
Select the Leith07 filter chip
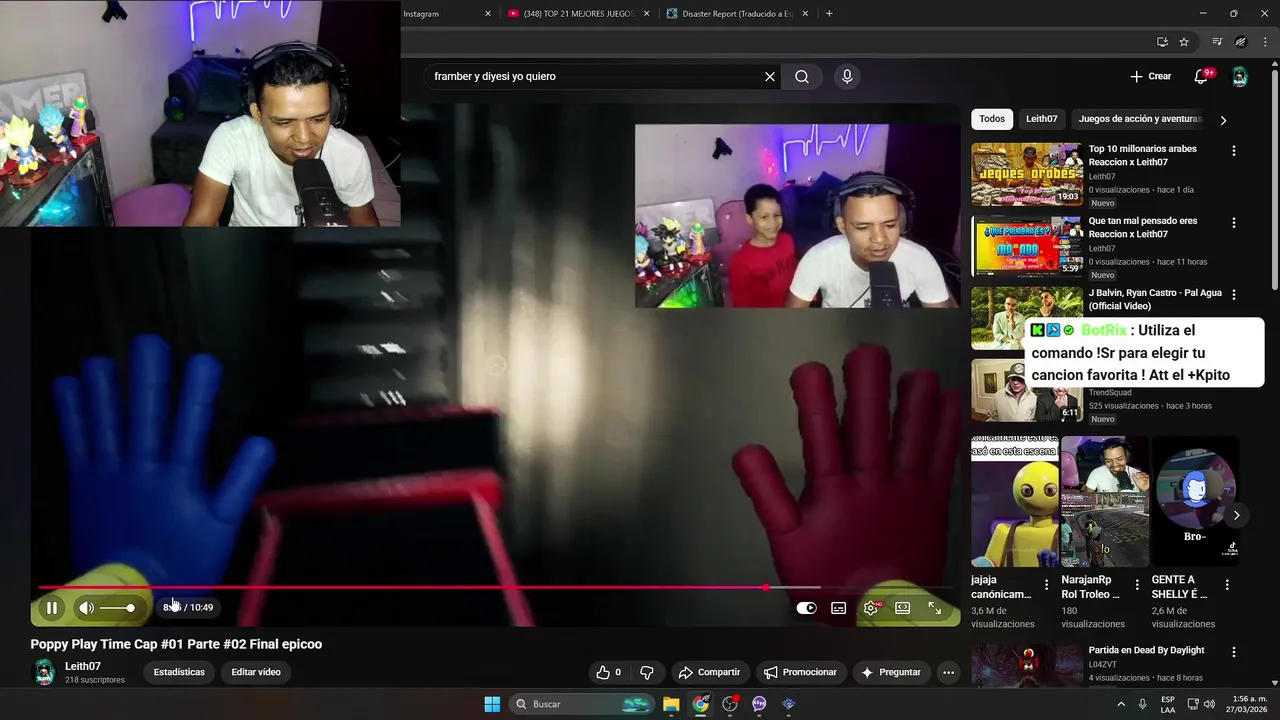(x=1041, y=119)
